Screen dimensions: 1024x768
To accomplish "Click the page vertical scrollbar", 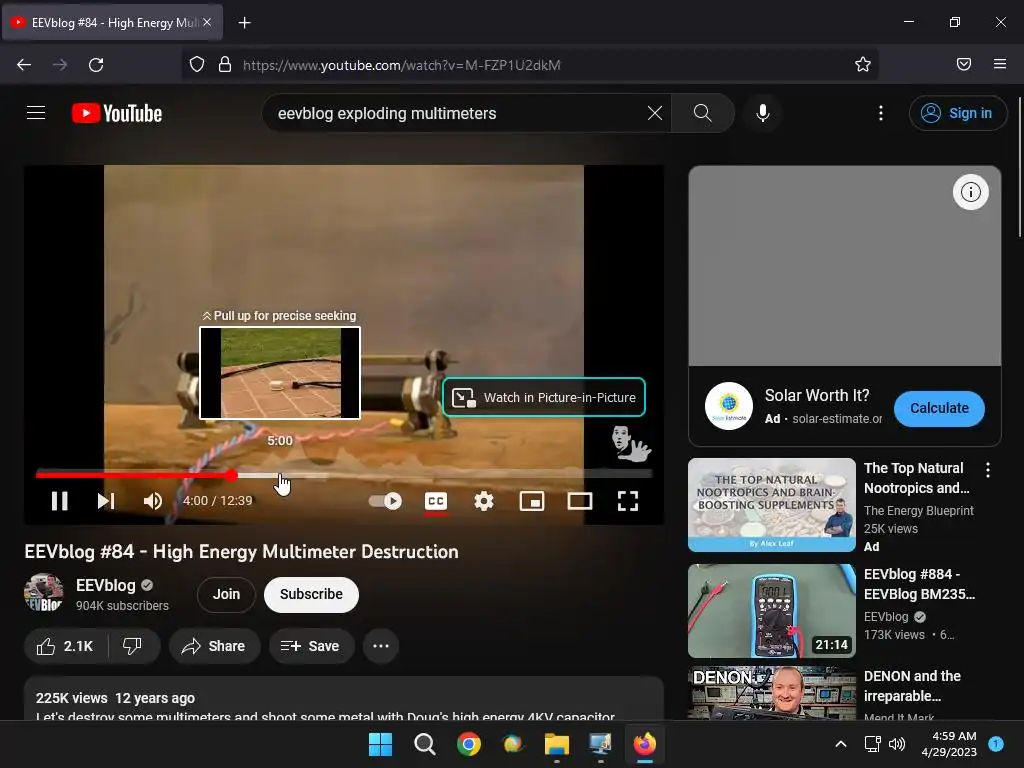I will pyautogui.click(x=1019, y=168).
